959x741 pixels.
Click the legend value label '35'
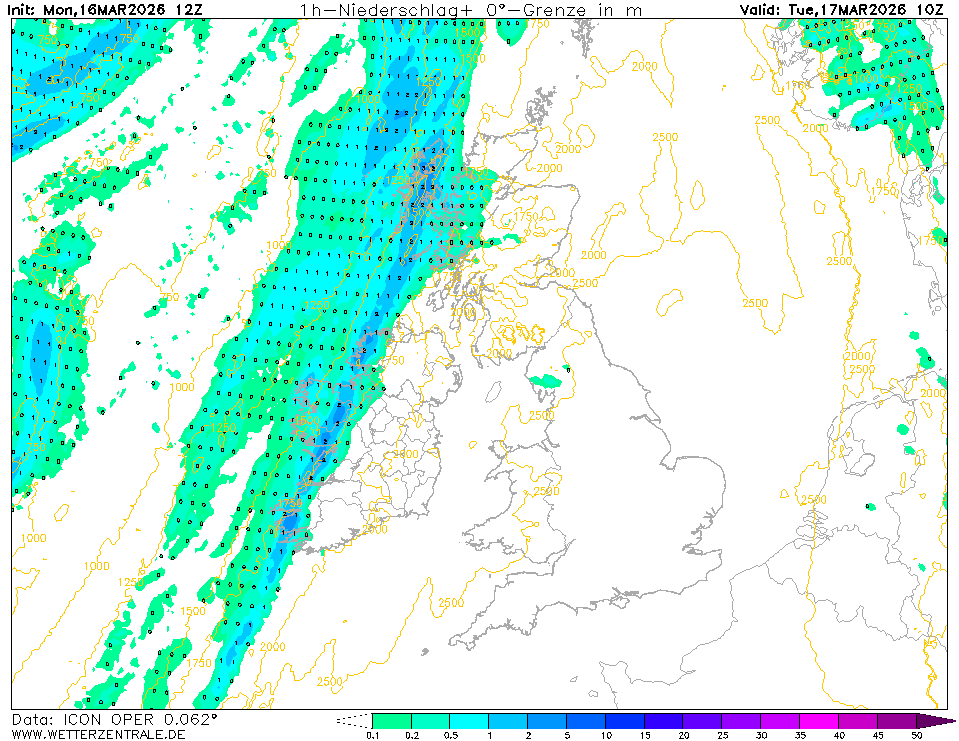(x=800, y=736)
